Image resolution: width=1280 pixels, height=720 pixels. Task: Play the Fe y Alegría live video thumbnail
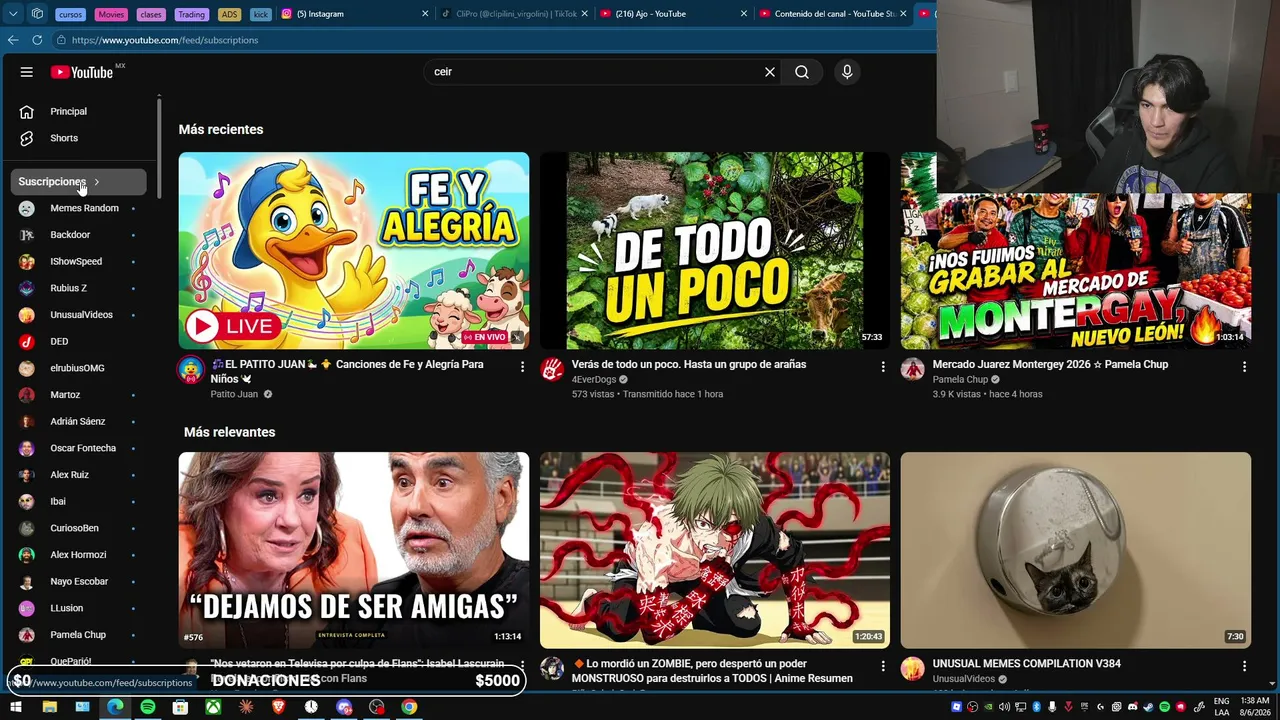[354, 250]
